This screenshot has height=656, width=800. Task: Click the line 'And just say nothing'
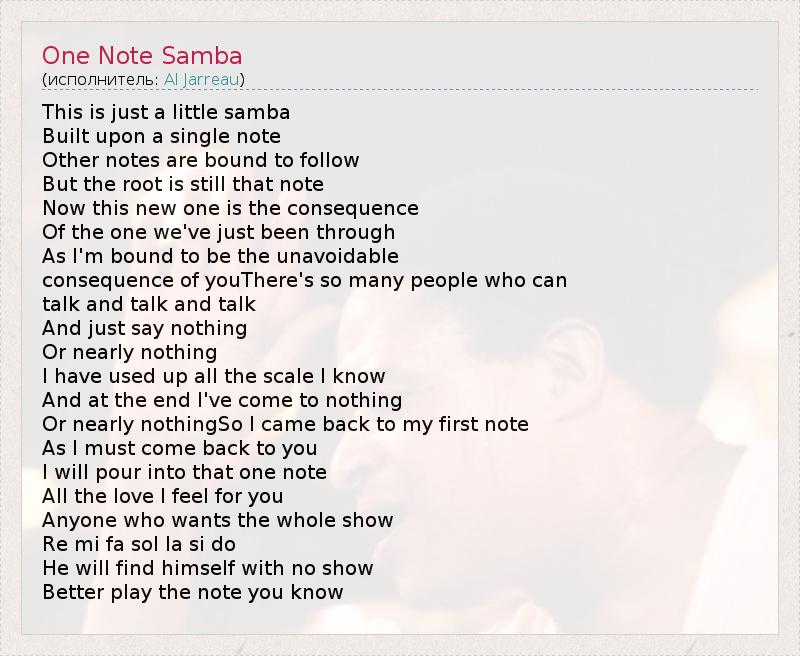tap(144, 328)
